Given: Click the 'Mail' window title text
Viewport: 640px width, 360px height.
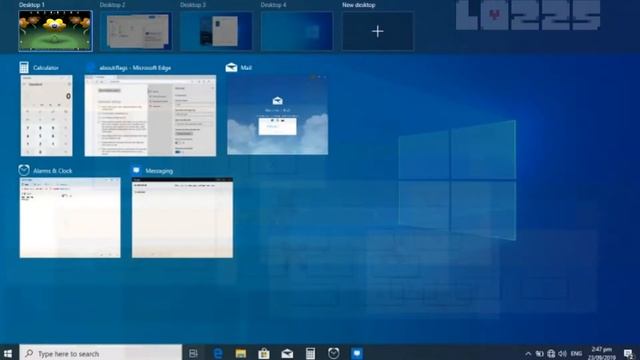Looking at the screenshot, I should click(246, 68).
